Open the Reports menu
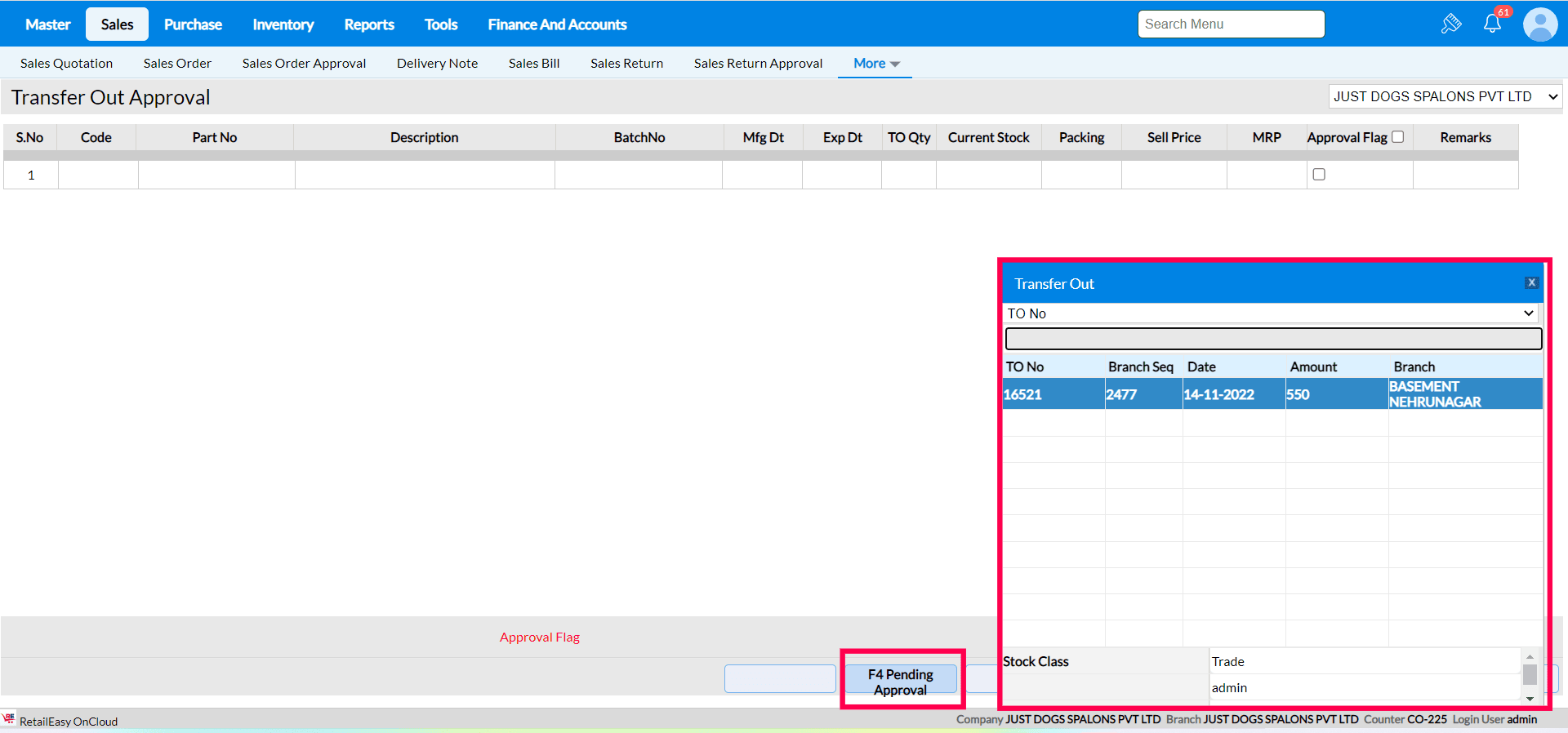This screenshot has width=1568, height=733. (369, 24)
